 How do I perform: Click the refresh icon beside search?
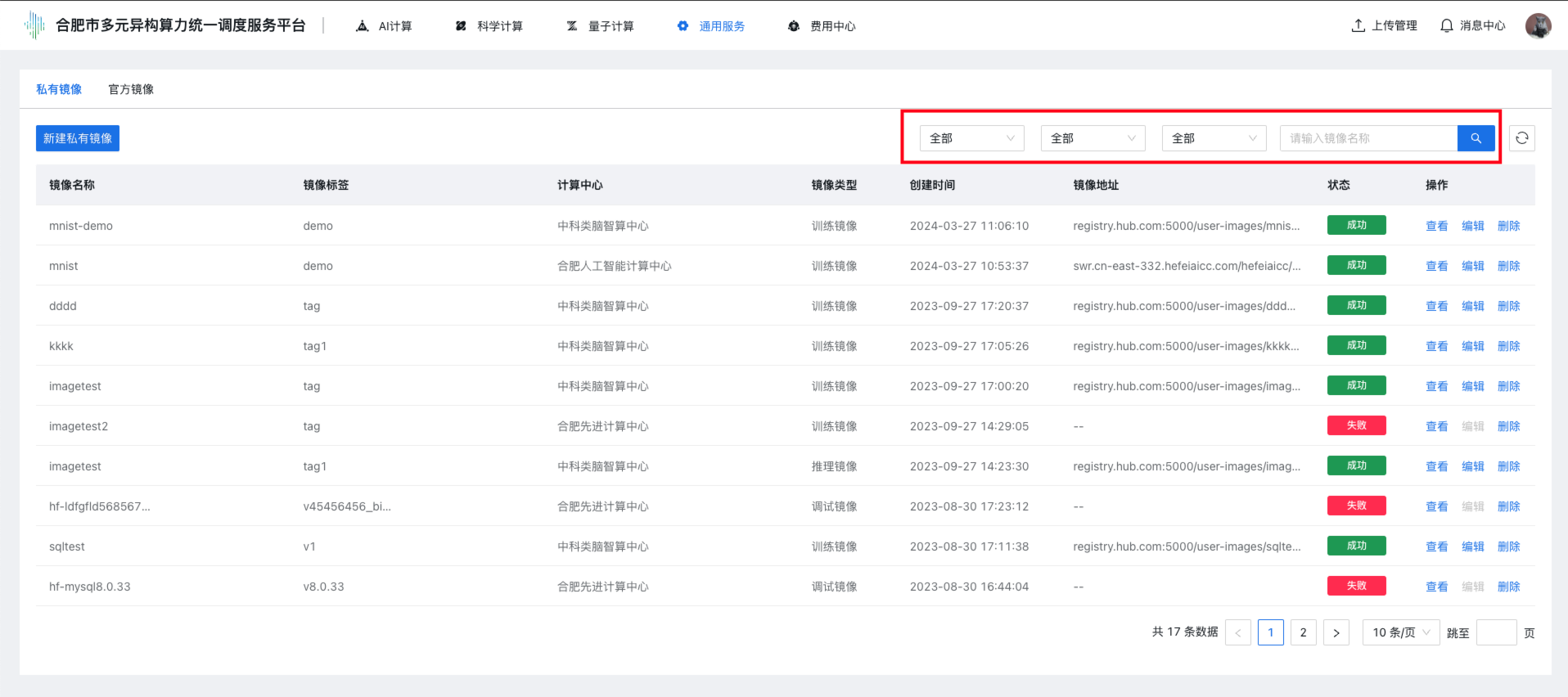point(1521,138)
